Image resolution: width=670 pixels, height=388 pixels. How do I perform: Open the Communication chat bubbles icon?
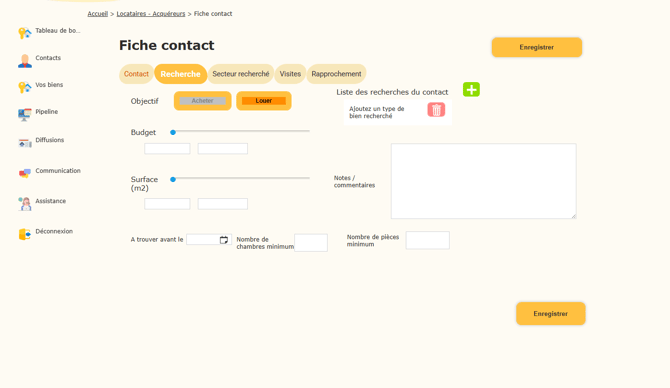[25, 173]
